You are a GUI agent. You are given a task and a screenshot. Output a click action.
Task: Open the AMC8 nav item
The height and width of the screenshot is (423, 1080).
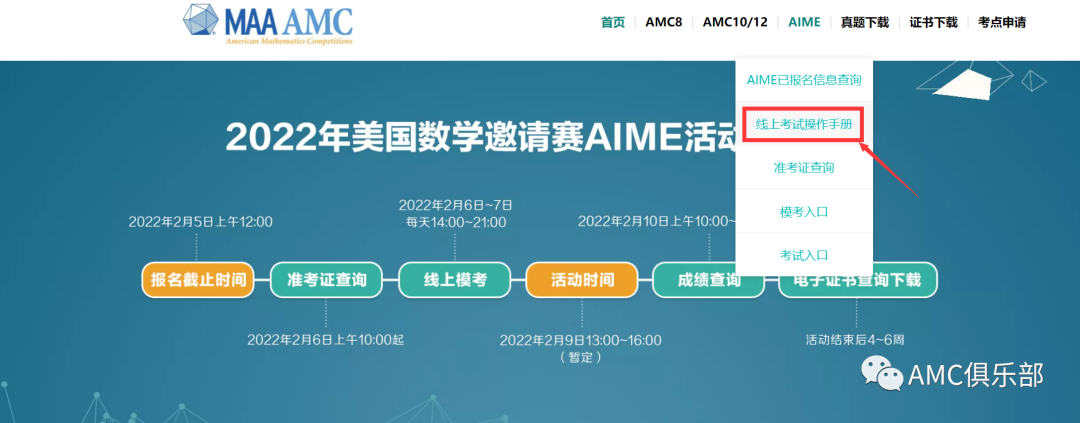coord(663,22)
